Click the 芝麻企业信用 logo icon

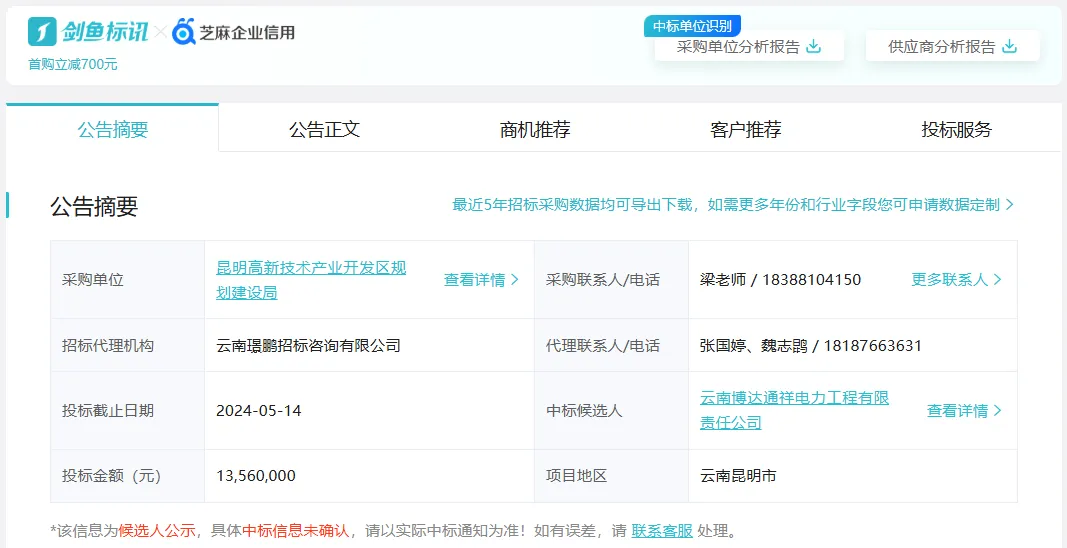(184, 32)
